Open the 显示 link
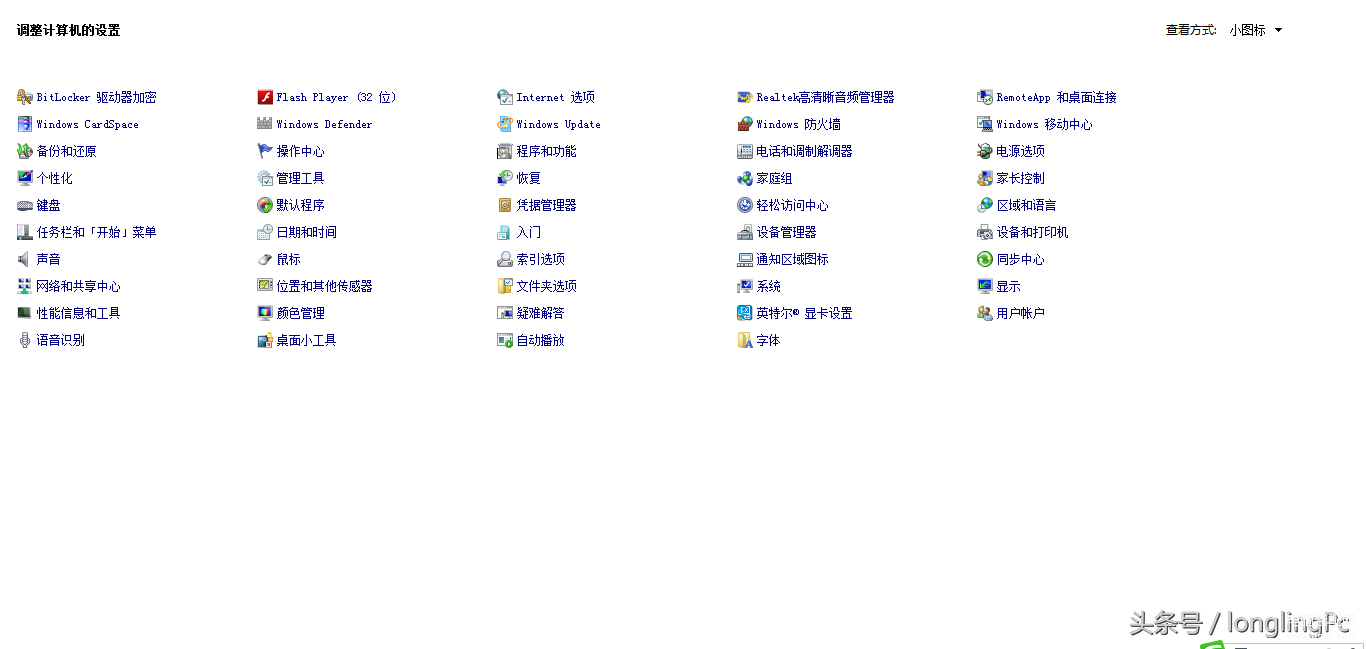 tap(1009, 286)
